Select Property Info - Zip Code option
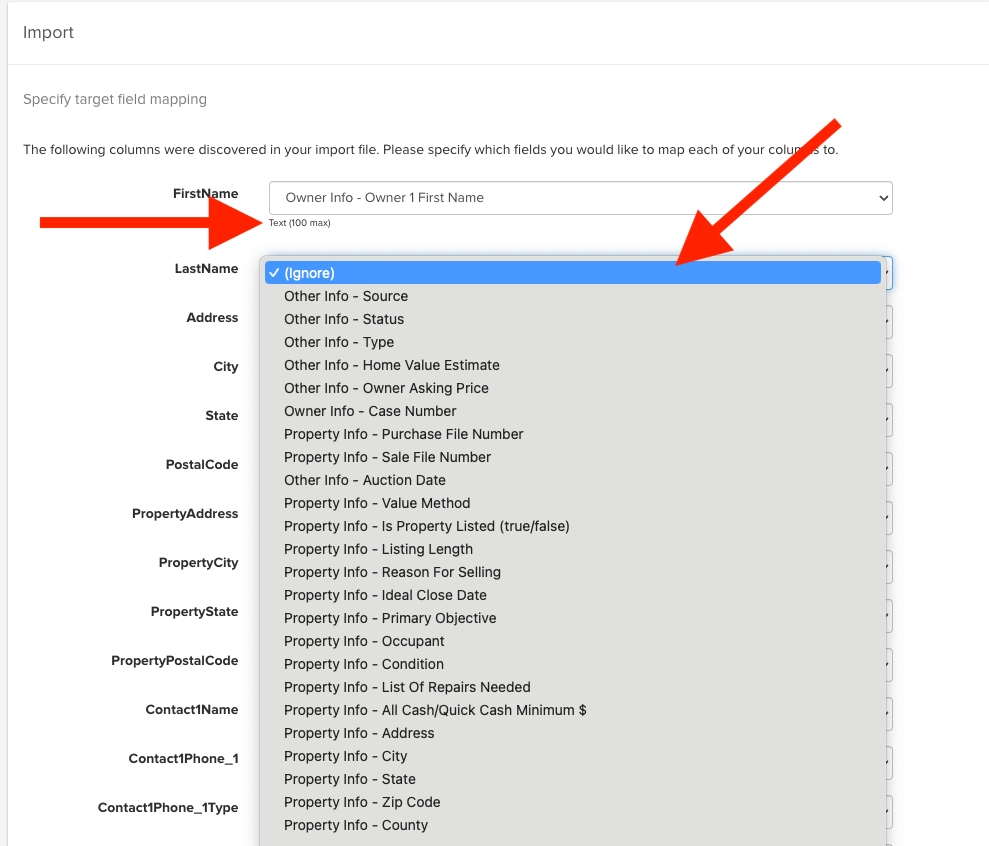Screen dimensions: 989x846 click(x=362, y=802)
